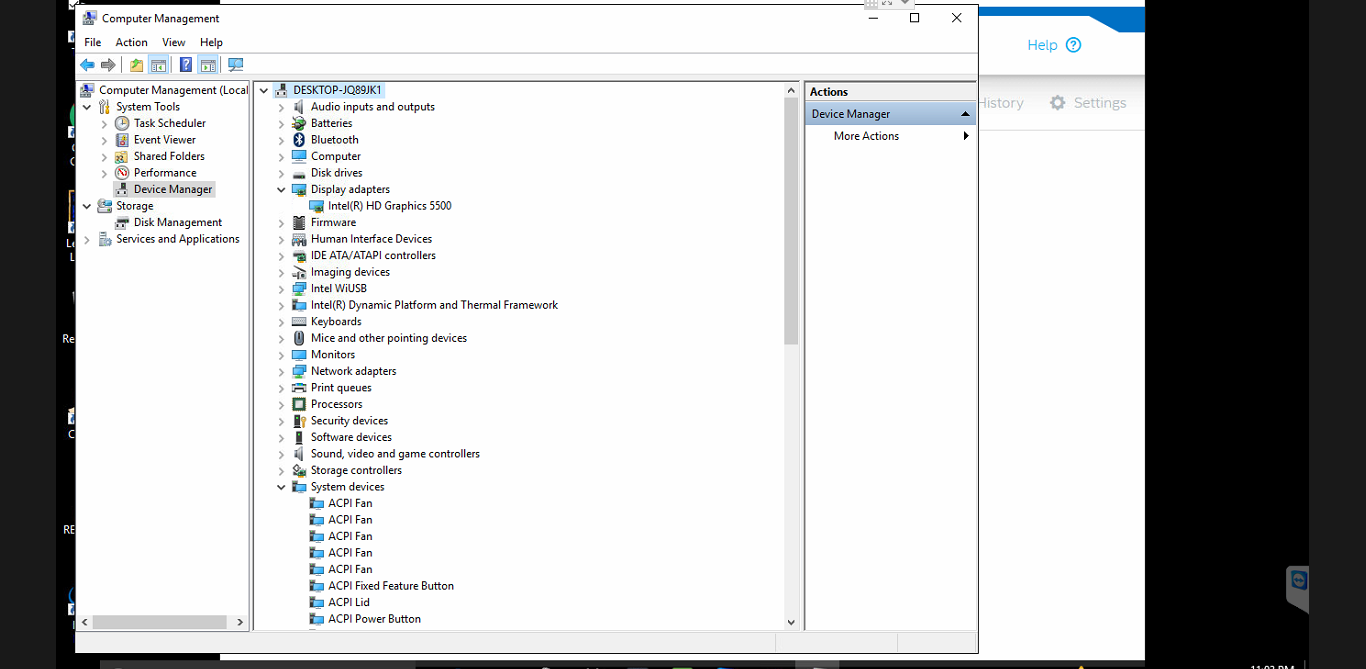Open the File menu
Screen dimensions: 1366x669
pos(92,42)
